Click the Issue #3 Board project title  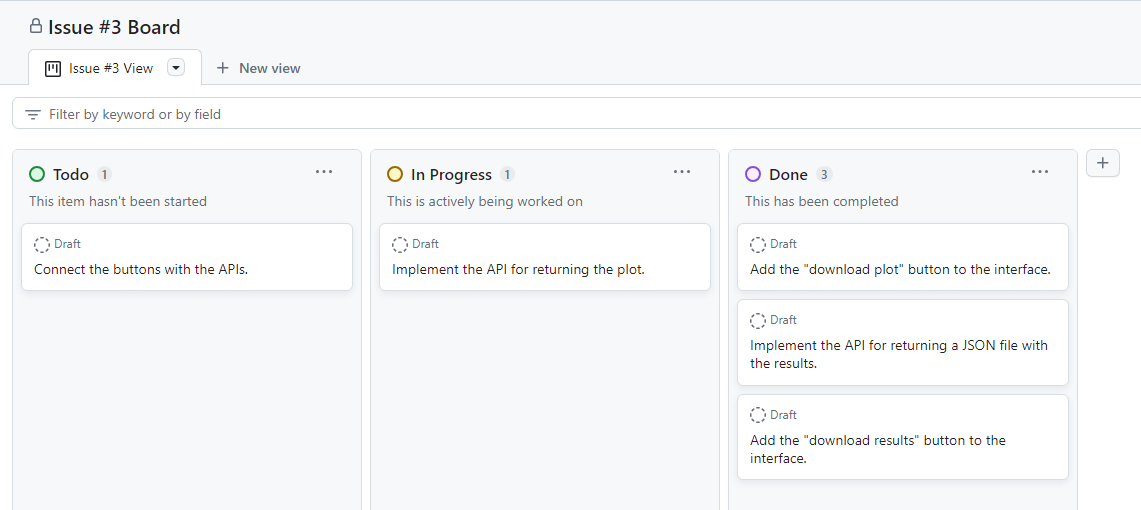(114, 28)
